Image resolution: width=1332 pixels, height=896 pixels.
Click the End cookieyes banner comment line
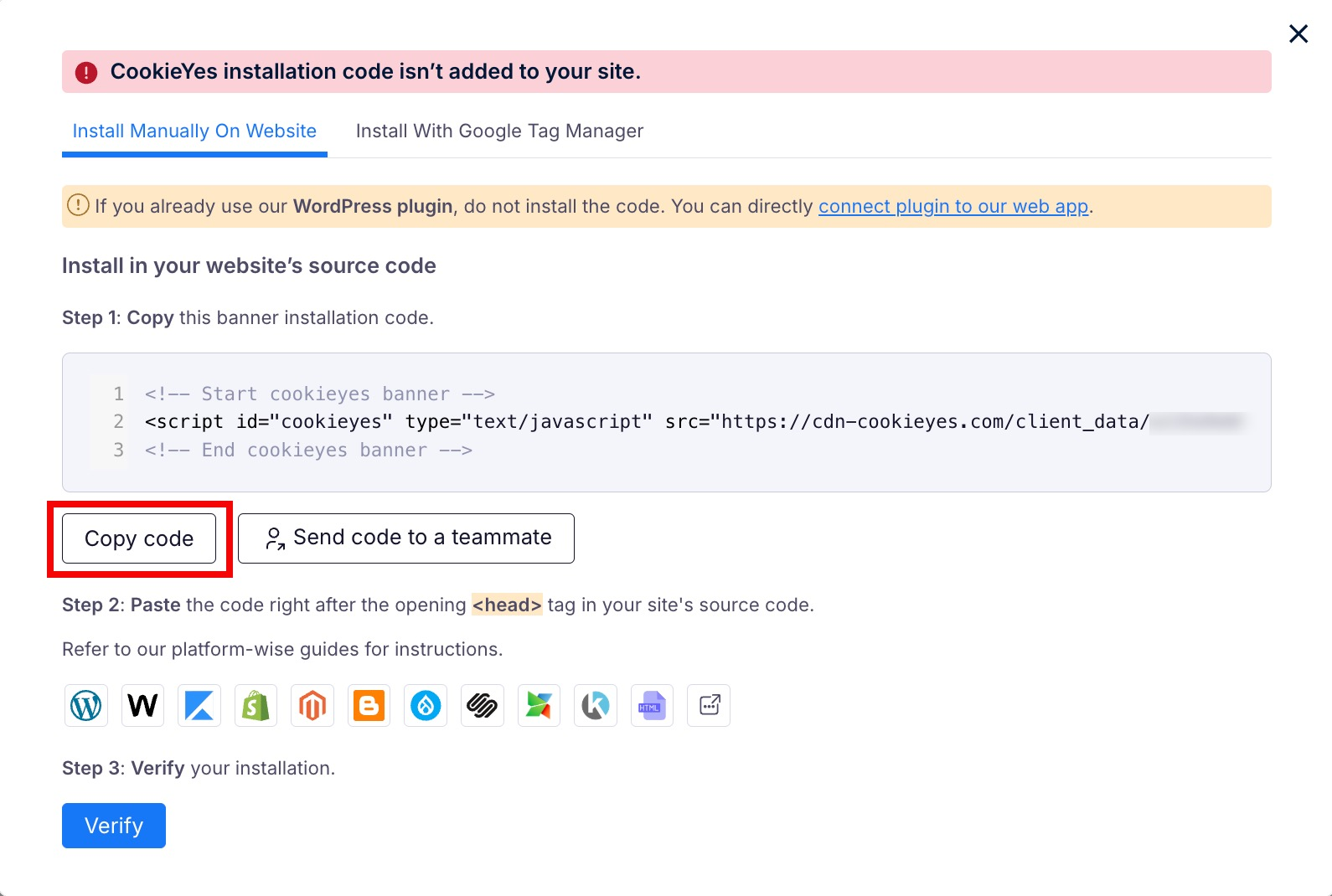point(308,450)
